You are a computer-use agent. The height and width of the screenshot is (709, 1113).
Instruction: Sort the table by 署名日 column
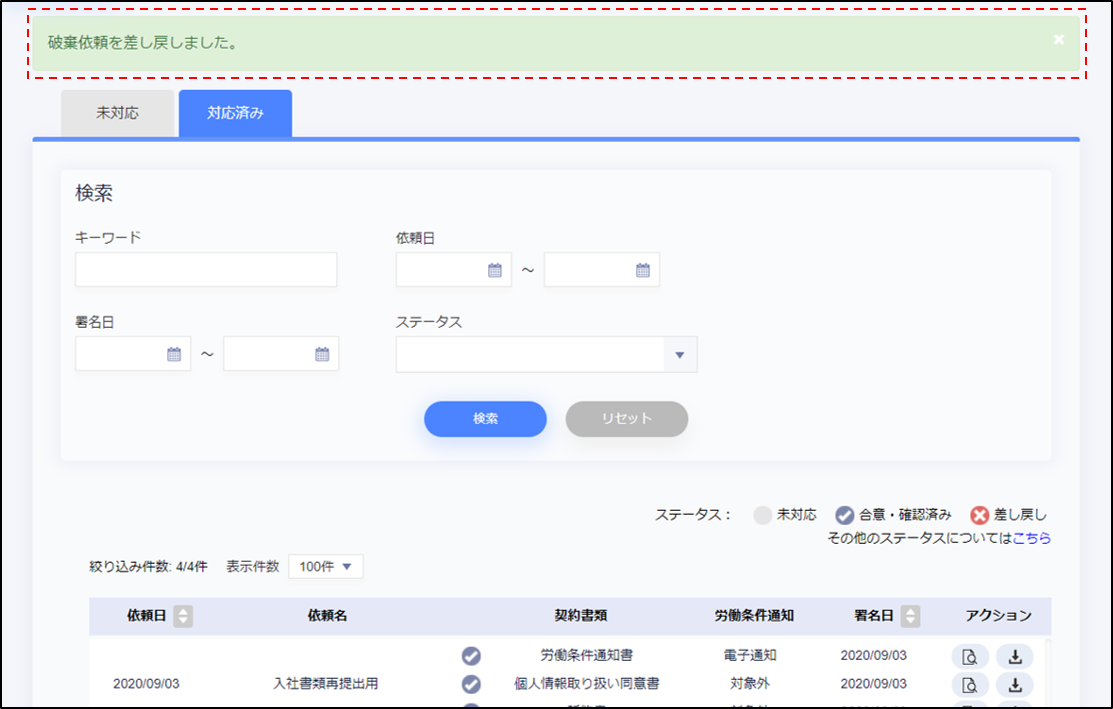[910, 616]
